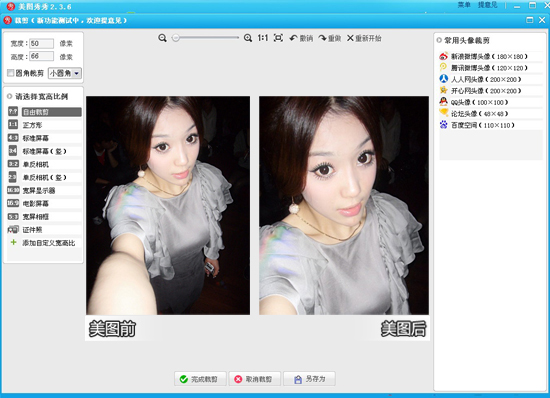Open the 菜单 menu in title bar
550x398 pixels.
click(464, 5)
